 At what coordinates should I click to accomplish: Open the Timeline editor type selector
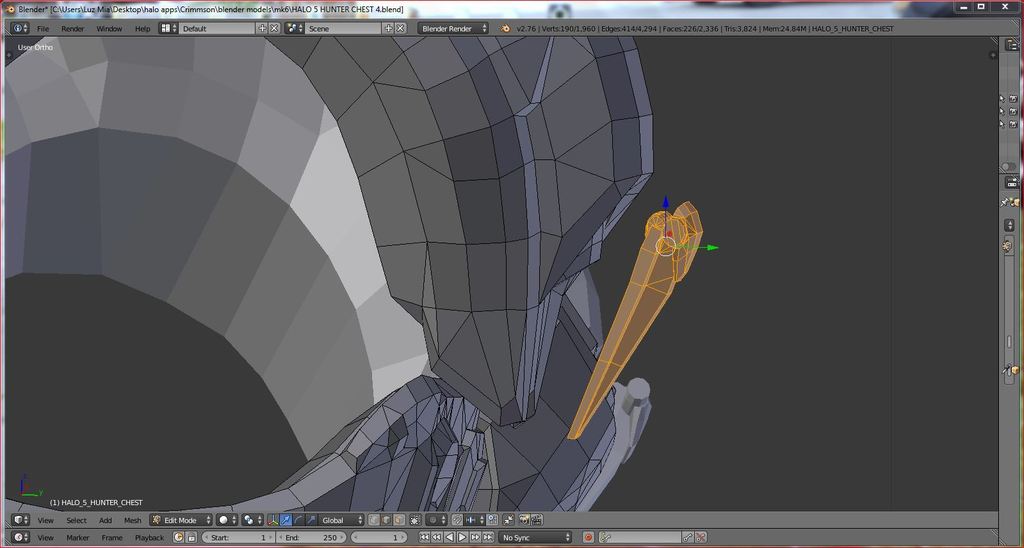[x=21, y=537]
